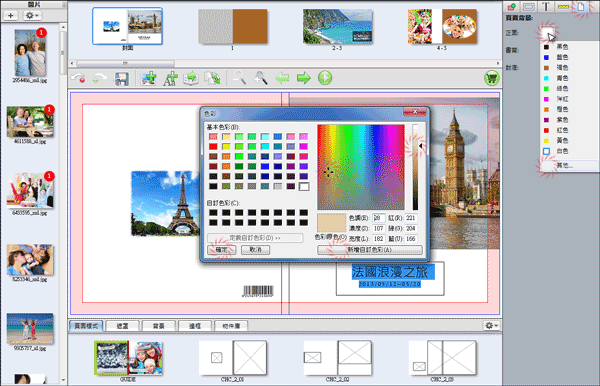Click the zoom in magnifier icon
Screen dimensions: 600x386
(x=261, y=78)
